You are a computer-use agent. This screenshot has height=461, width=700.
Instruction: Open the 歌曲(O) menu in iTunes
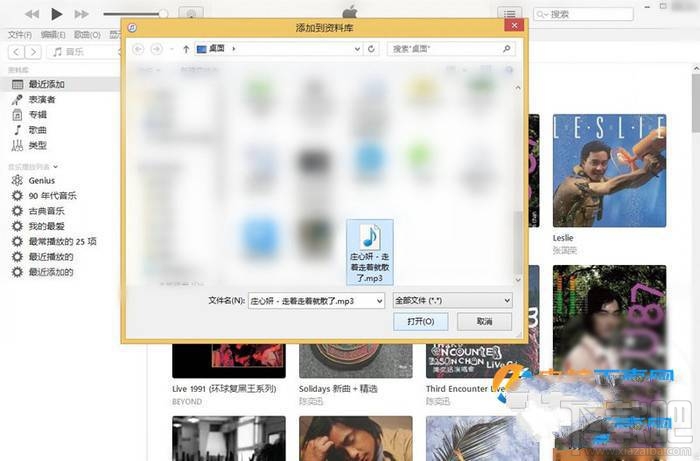click(x=87, y=35)
